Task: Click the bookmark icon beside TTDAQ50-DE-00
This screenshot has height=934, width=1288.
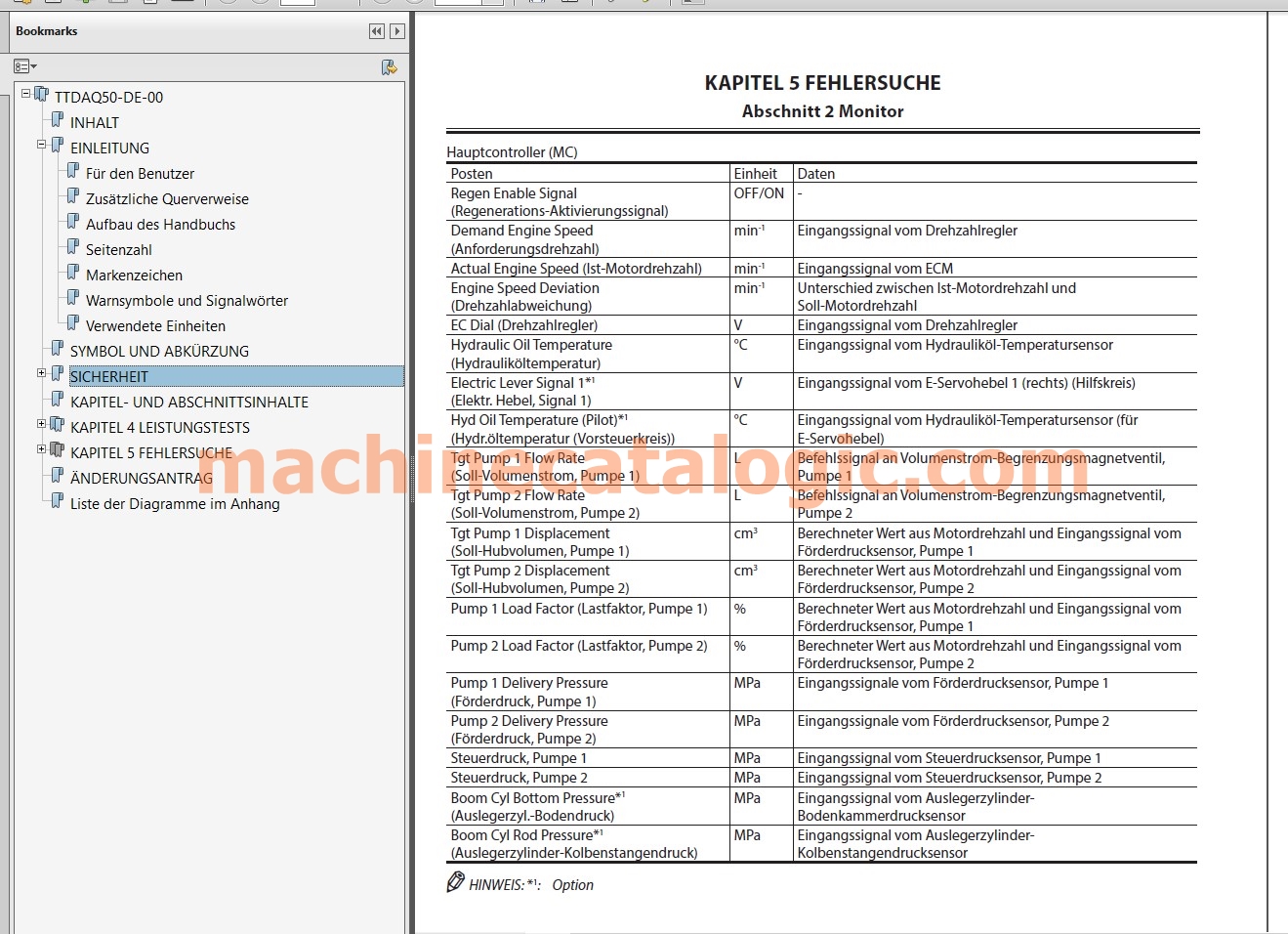Action: (41, 95)
